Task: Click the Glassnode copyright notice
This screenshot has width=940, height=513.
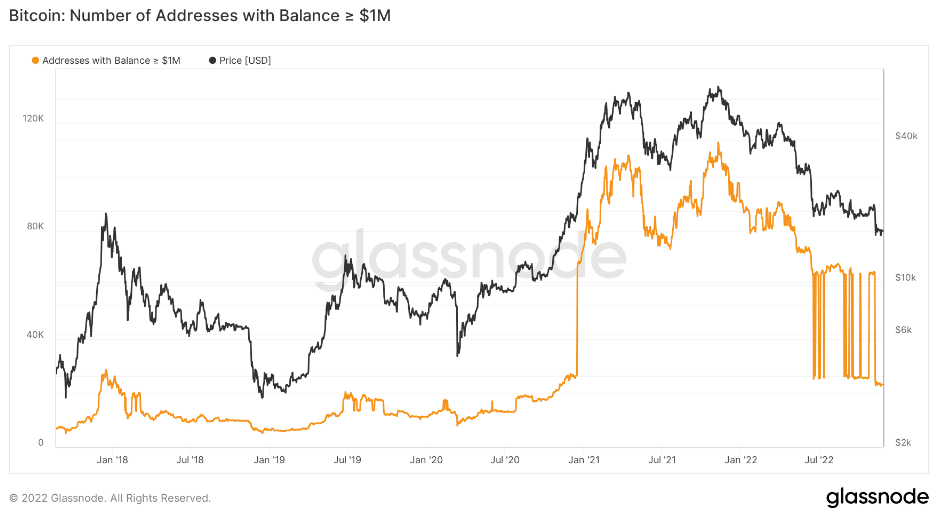Action: [x=110, y=498]
